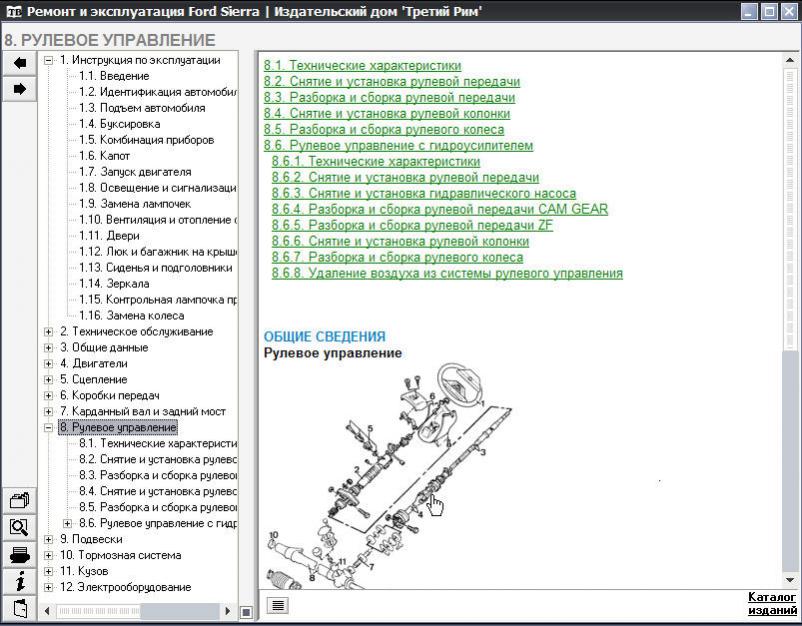This screenshot has height=626, width=802.
Task: Expand the '9. Подвески' tree node
Action: 49,539
